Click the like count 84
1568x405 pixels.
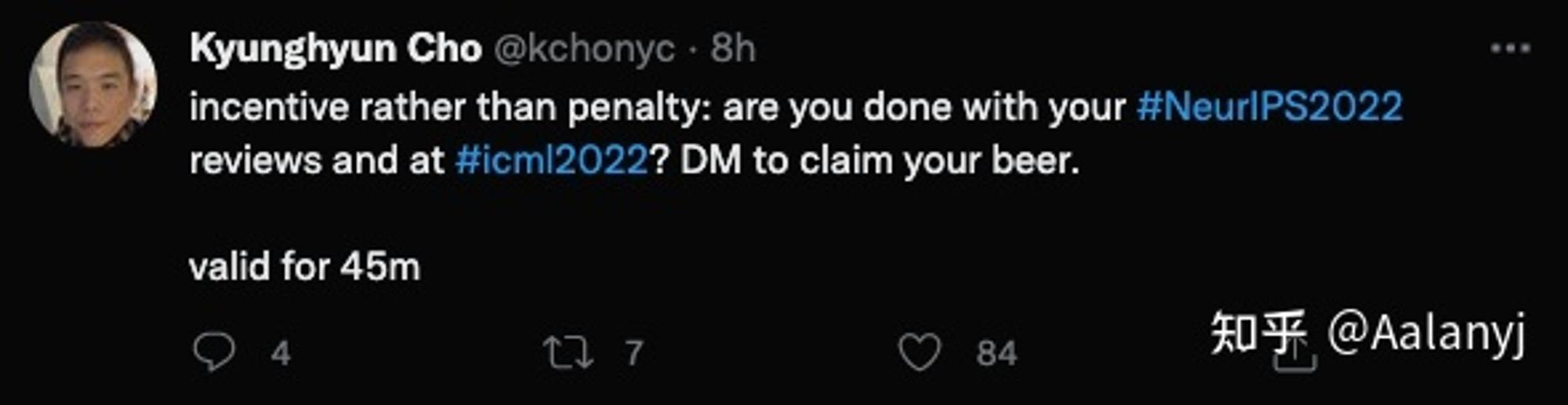coord(996,353)
